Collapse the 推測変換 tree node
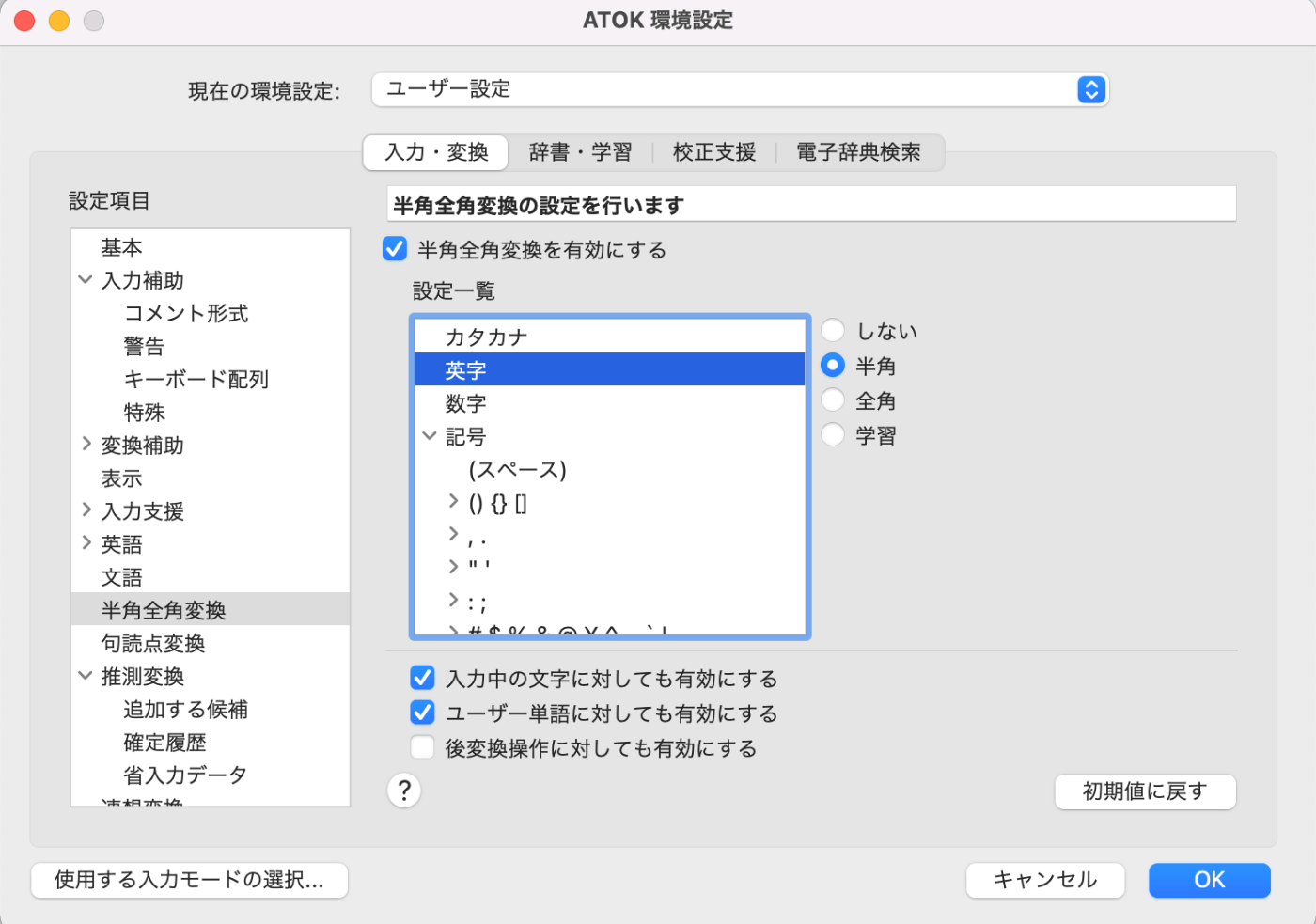Image resolution: width=1316 pixels, height=924 pixels. pyautogui.click(x=86, y=675)
